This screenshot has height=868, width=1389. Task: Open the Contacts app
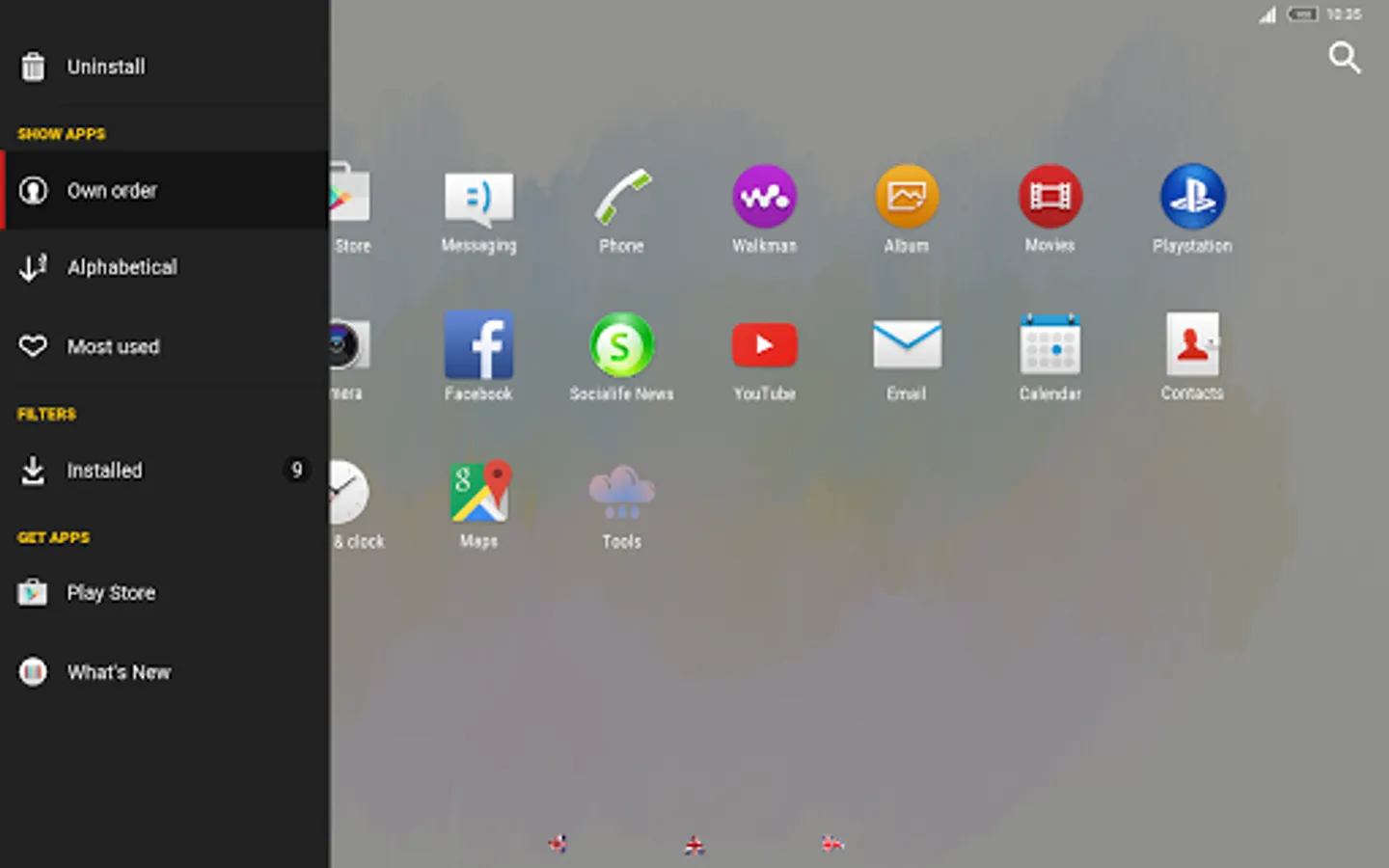tap(1192, 357)
